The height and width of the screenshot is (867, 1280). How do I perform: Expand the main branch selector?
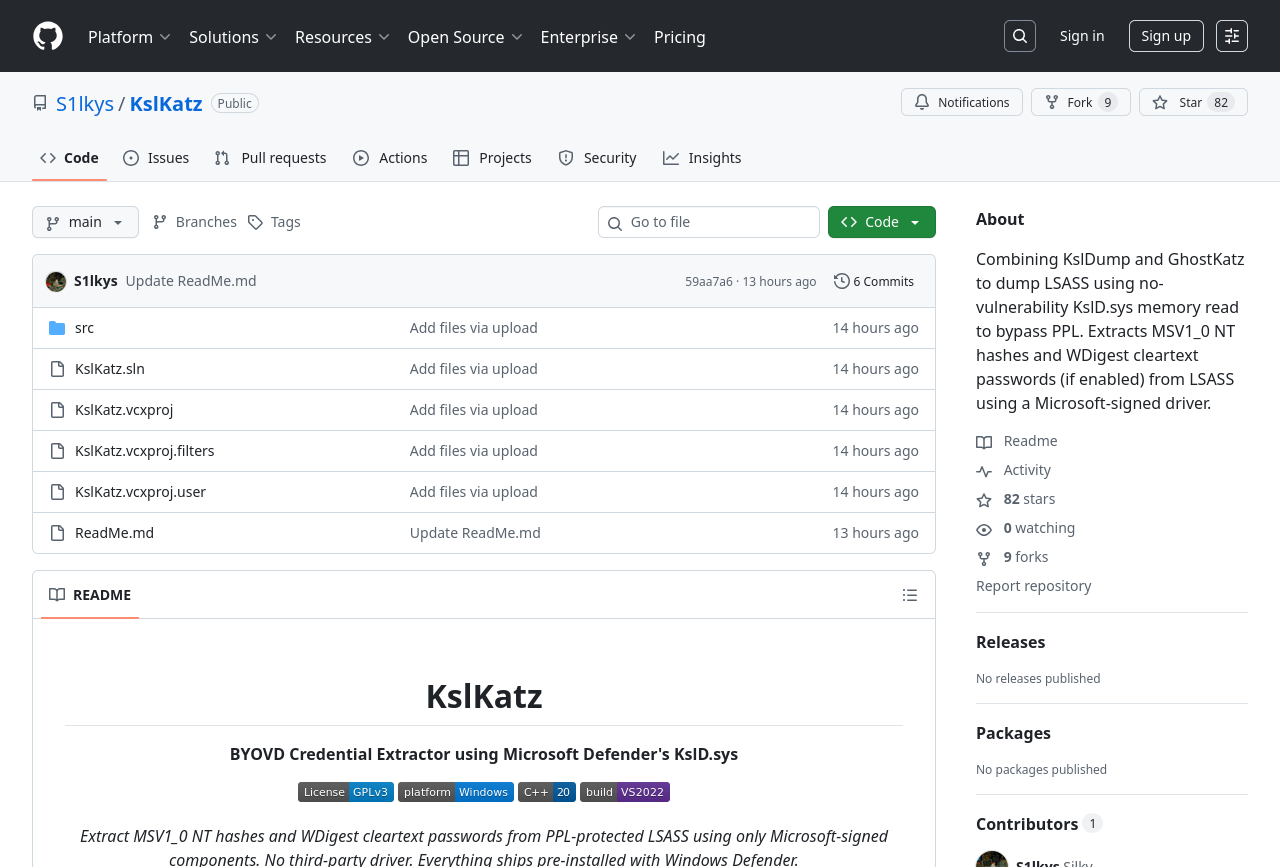coord(85,222)
